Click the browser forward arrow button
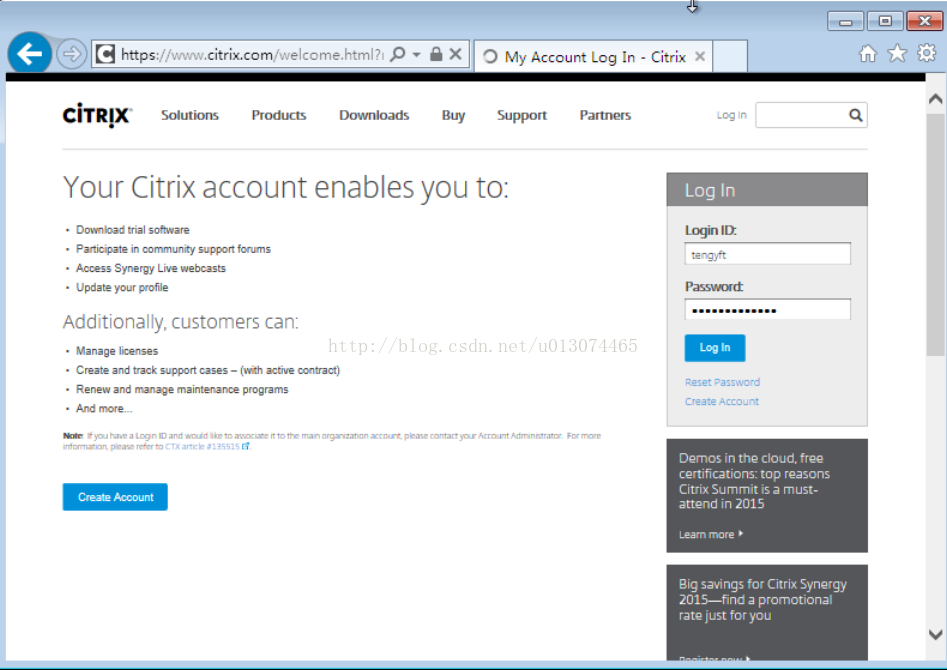This screenshot has height=670, width=947. (70, 54)
